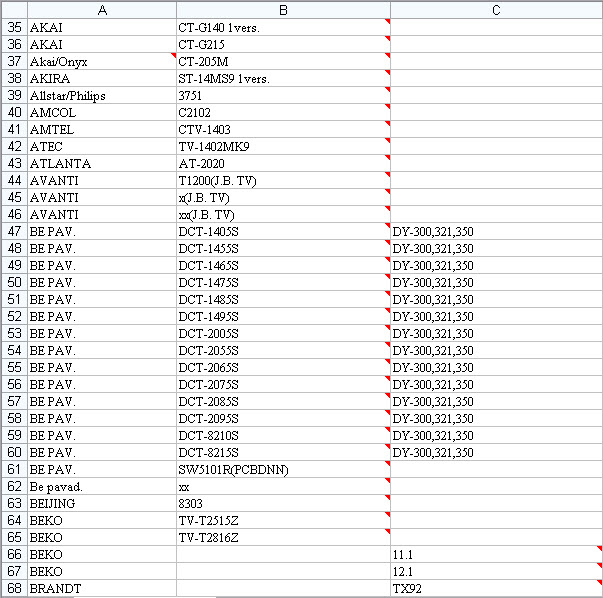Click row 35 header

coord(14,27)
